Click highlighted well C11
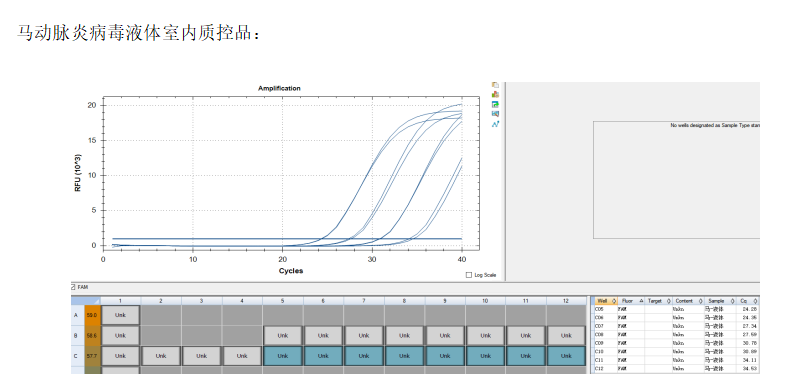Viewport: 807px width, 390px height. pyautogui.click(x=525, y=356)
